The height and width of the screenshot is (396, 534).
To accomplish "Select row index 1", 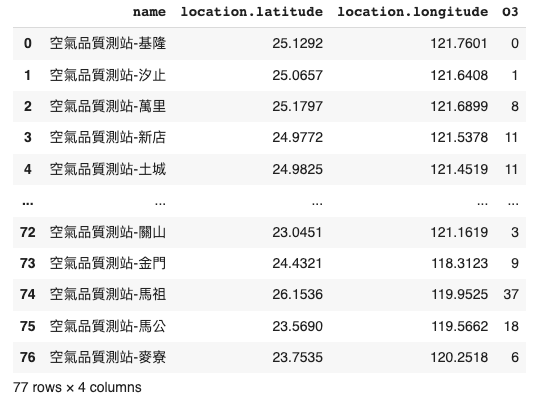I will click(x=28, y=75).
